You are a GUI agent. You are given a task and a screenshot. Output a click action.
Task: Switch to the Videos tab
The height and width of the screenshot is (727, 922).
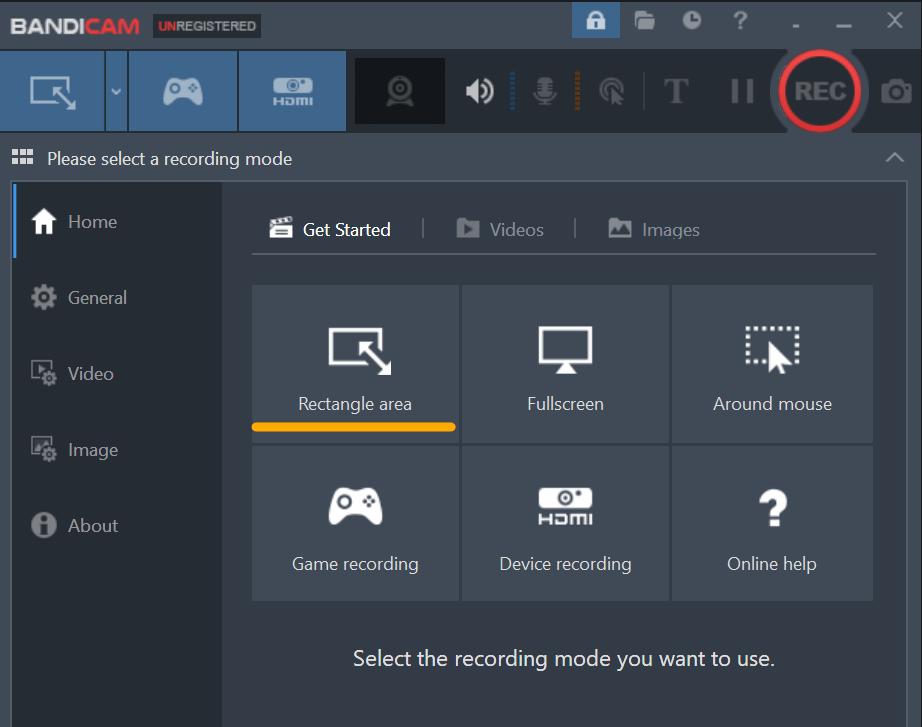500,229
